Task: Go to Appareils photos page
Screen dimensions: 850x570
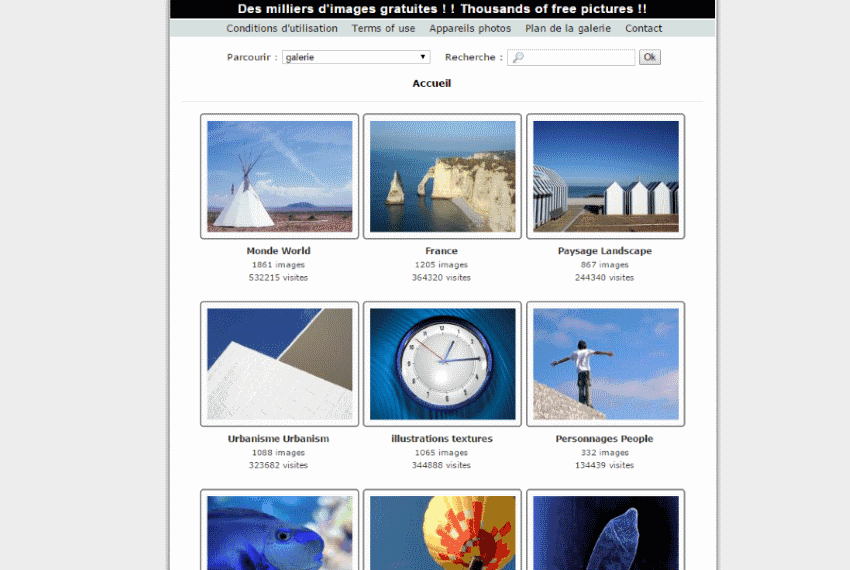Action: (x=470, y=28)
